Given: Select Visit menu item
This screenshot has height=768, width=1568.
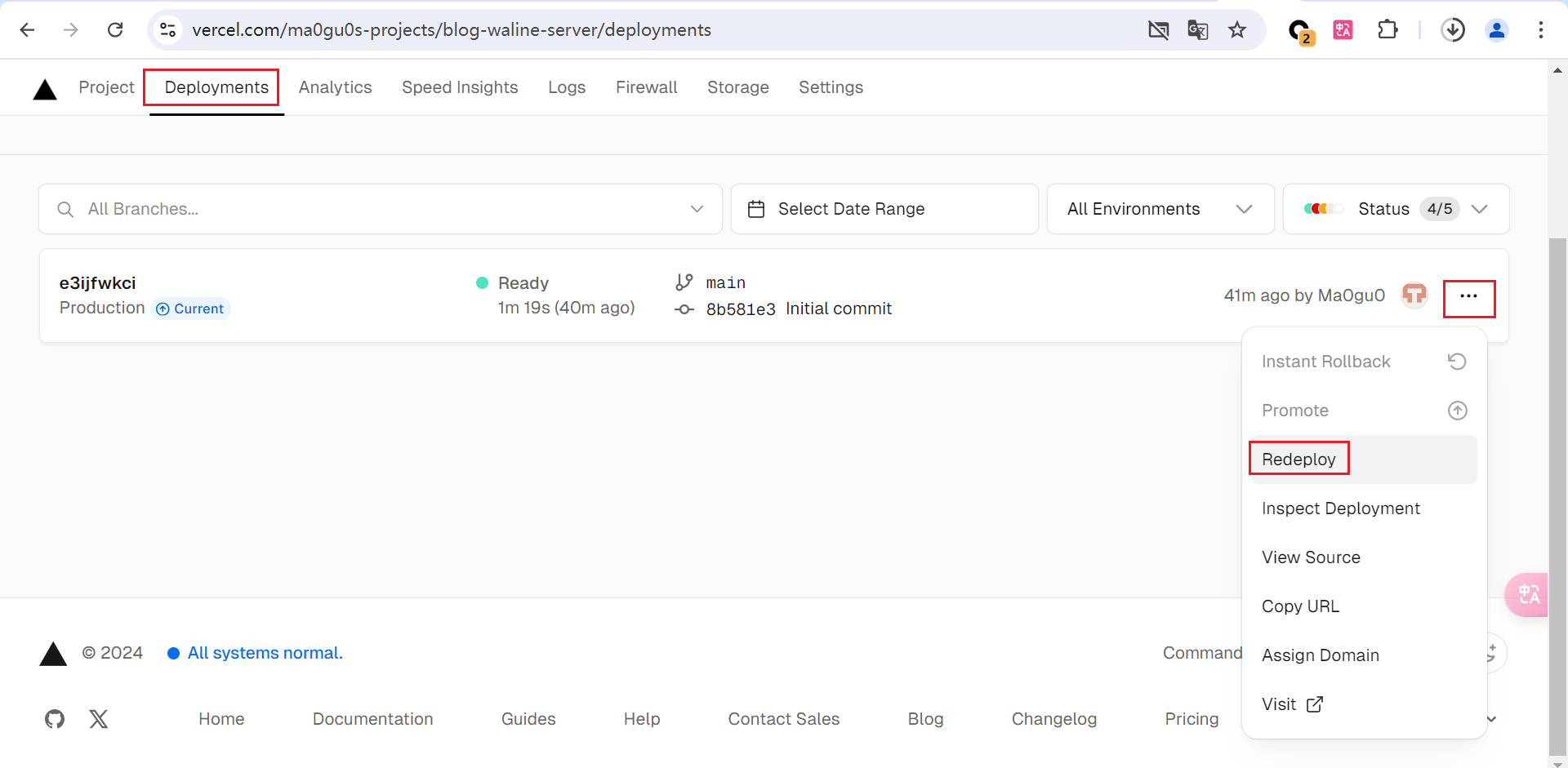Looking at the screenshot, I should pyautogui.click(x=1364, y=704).
